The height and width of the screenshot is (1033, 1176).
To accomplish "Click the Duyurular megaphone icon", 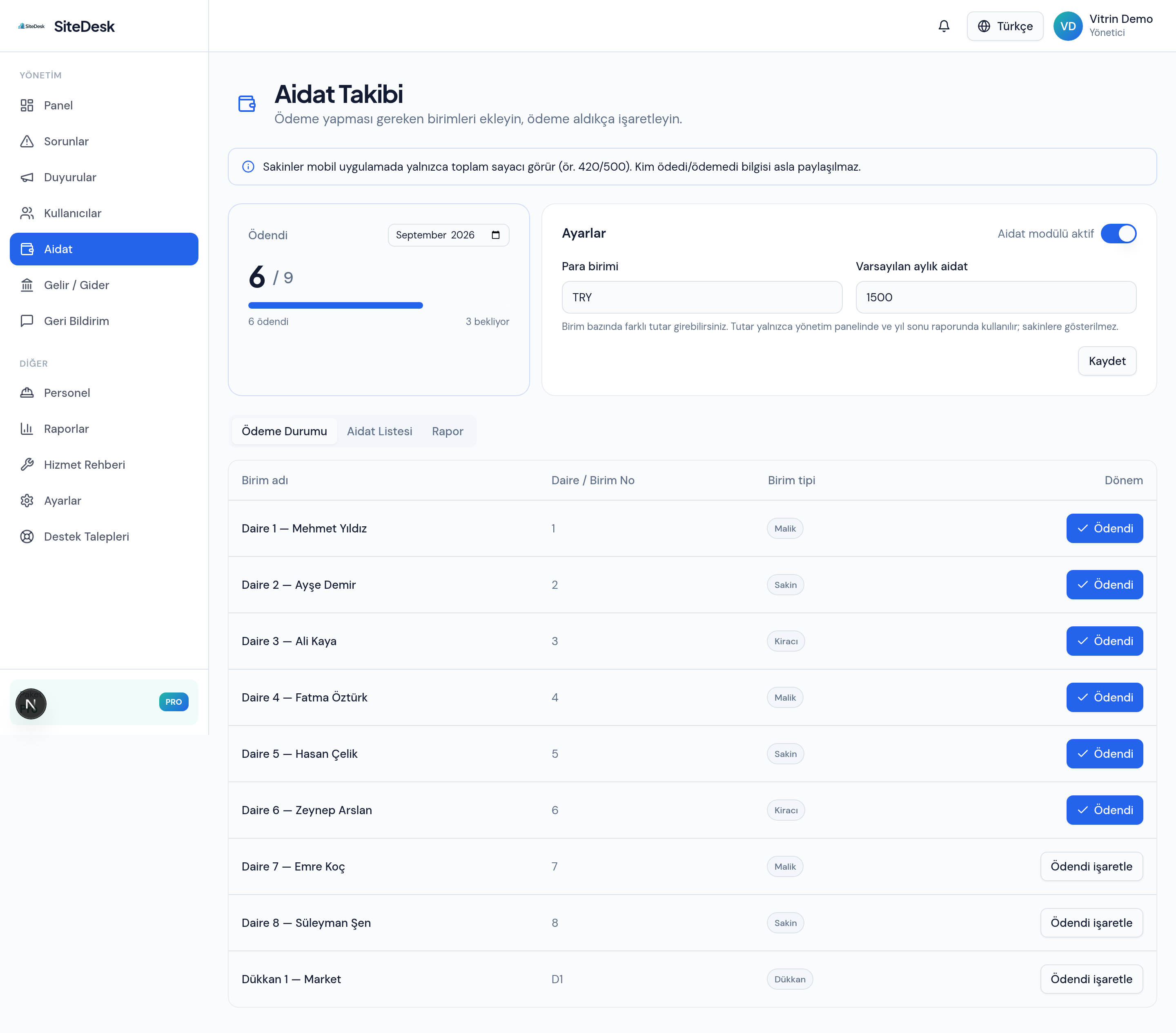I will coord(27,177).
